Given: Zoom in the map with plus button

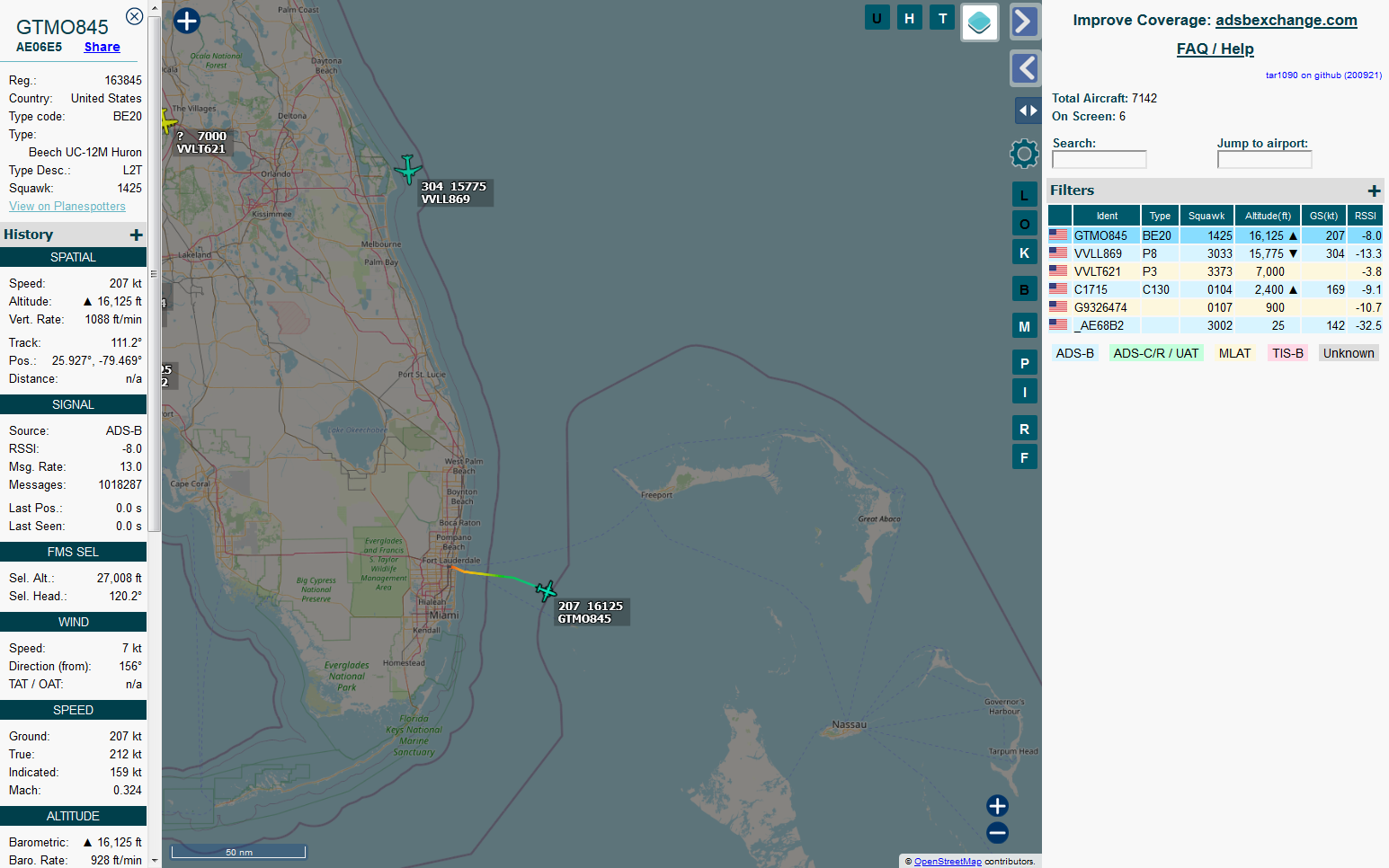Looking at the screenshot, I should [x=997, y=805].
